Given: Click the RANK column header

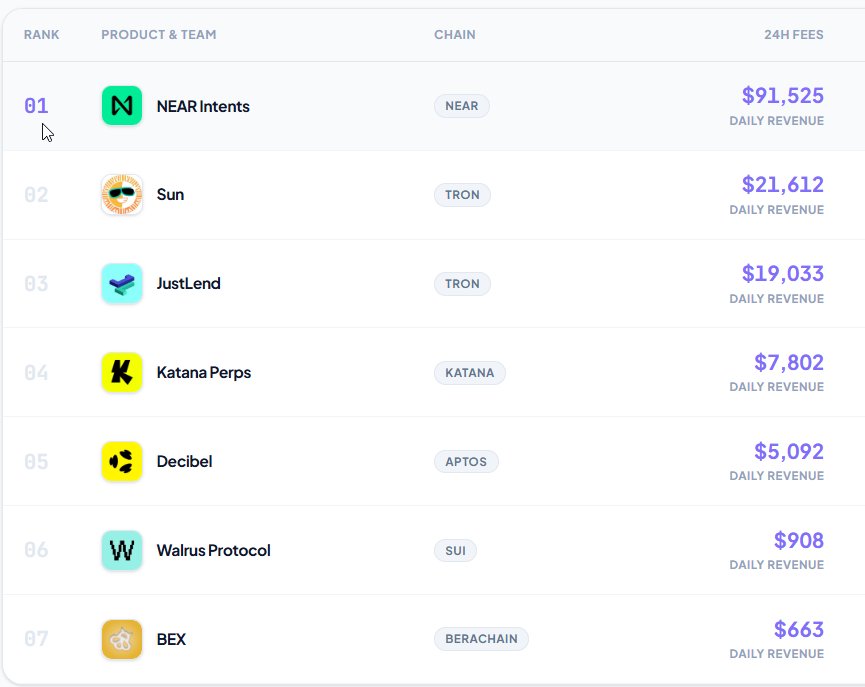Looking at the screenshot, I should point(42,35).
